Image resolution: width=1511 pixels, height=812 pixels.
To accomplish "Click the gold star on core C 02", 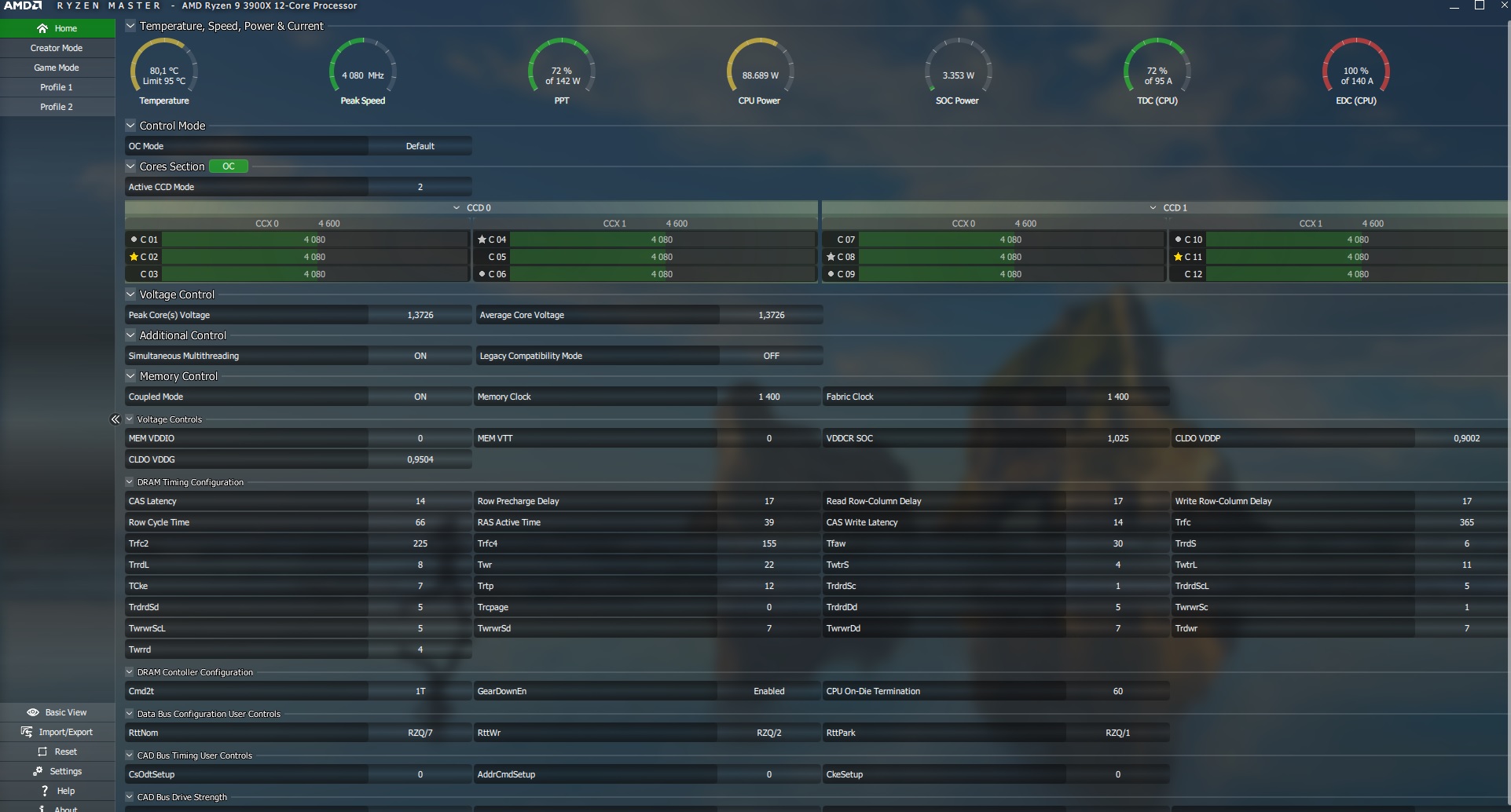I will [x=134, y=257].
